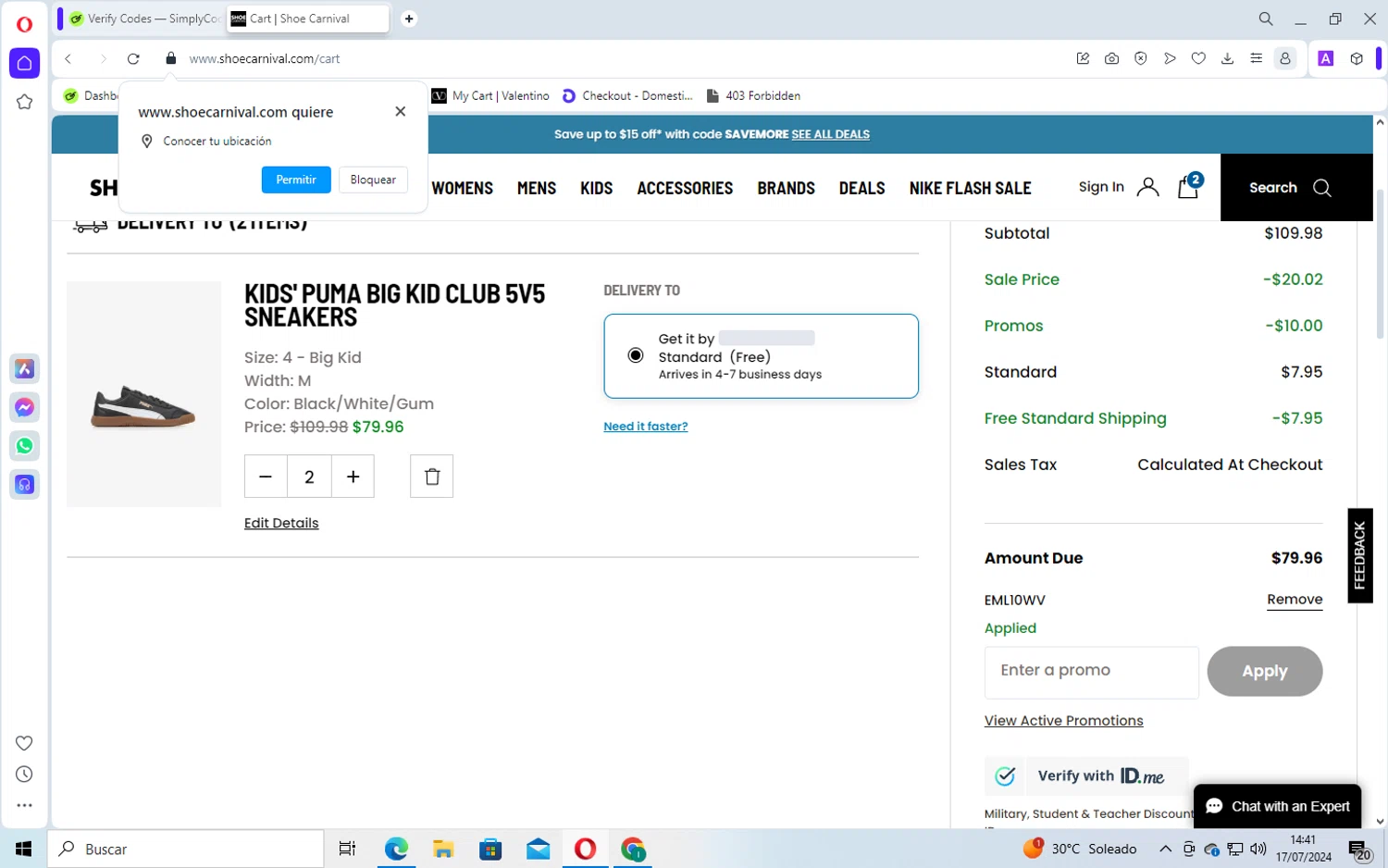Open the Opera start page home icon
The width and height of the screenshot is (1388, 868).
pyautogui.click(x=24, y=63)
